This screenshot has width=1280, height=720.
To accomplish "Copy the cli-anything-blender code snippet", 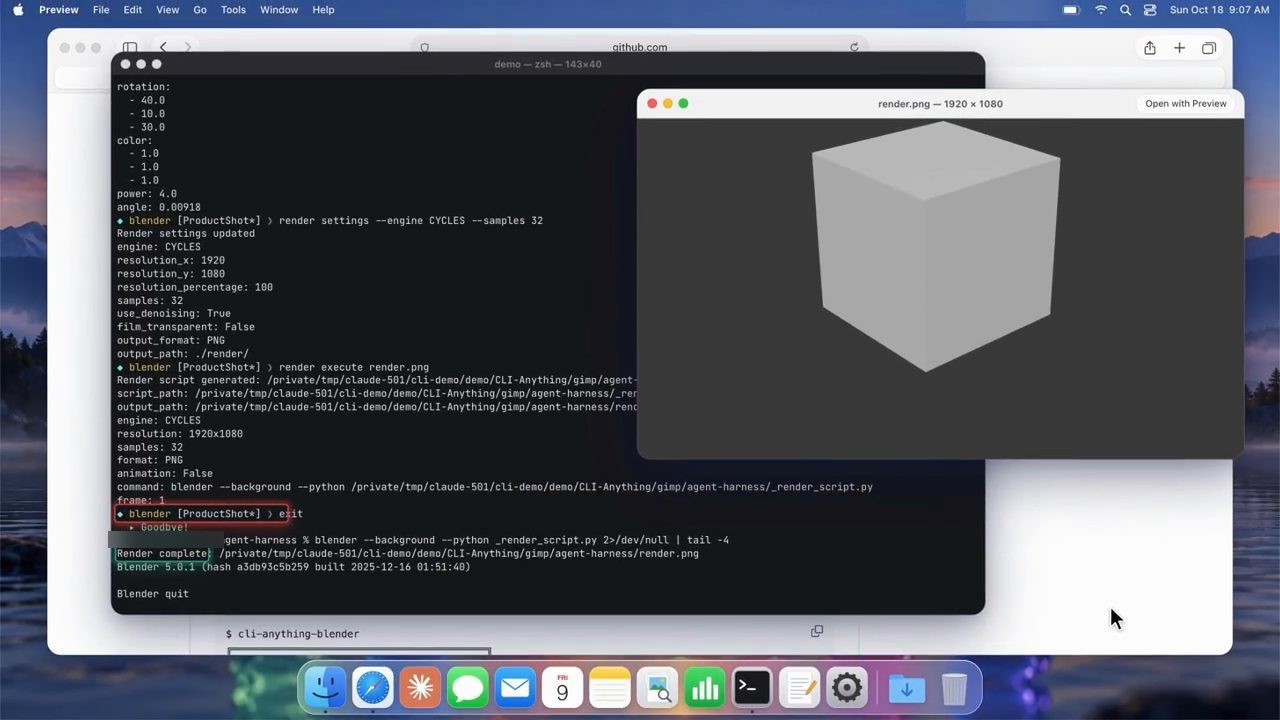I will click(x=817, y=631).
